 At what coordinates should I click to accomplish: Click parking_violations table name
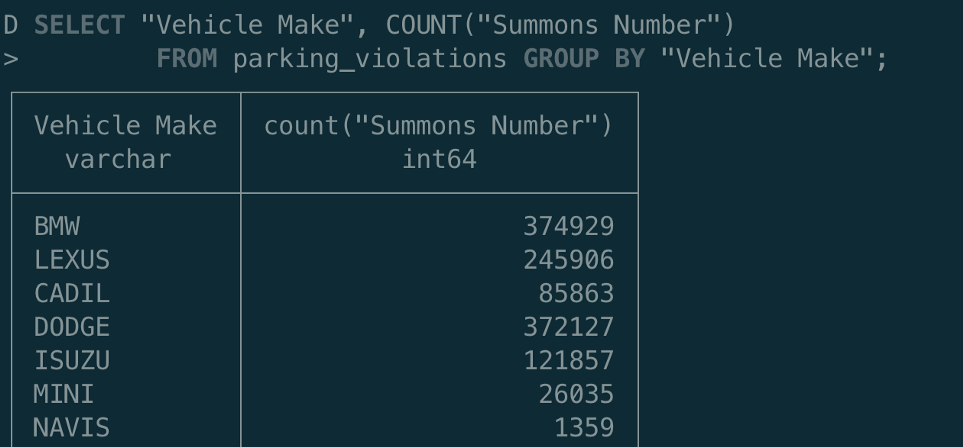(370, 60)
